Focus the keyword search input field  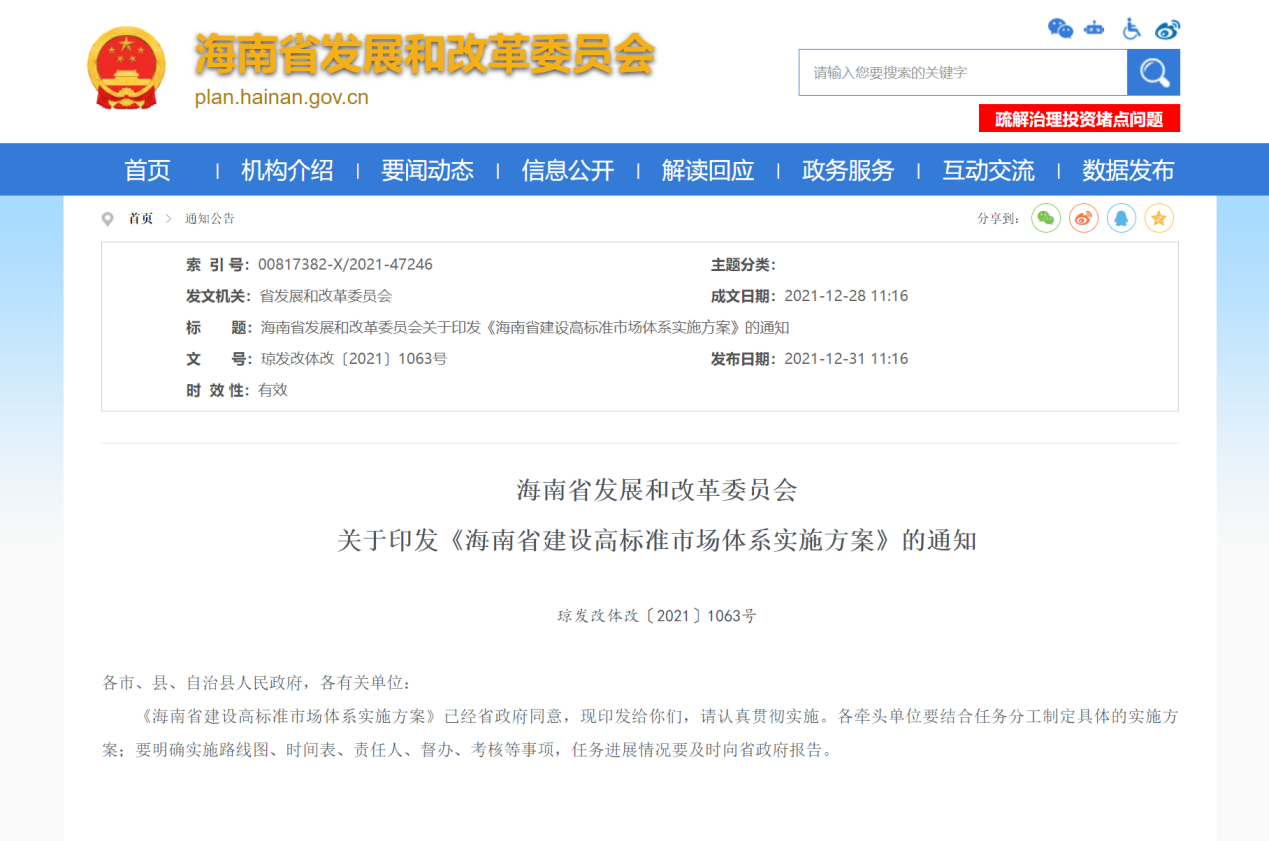click(962, 73)
